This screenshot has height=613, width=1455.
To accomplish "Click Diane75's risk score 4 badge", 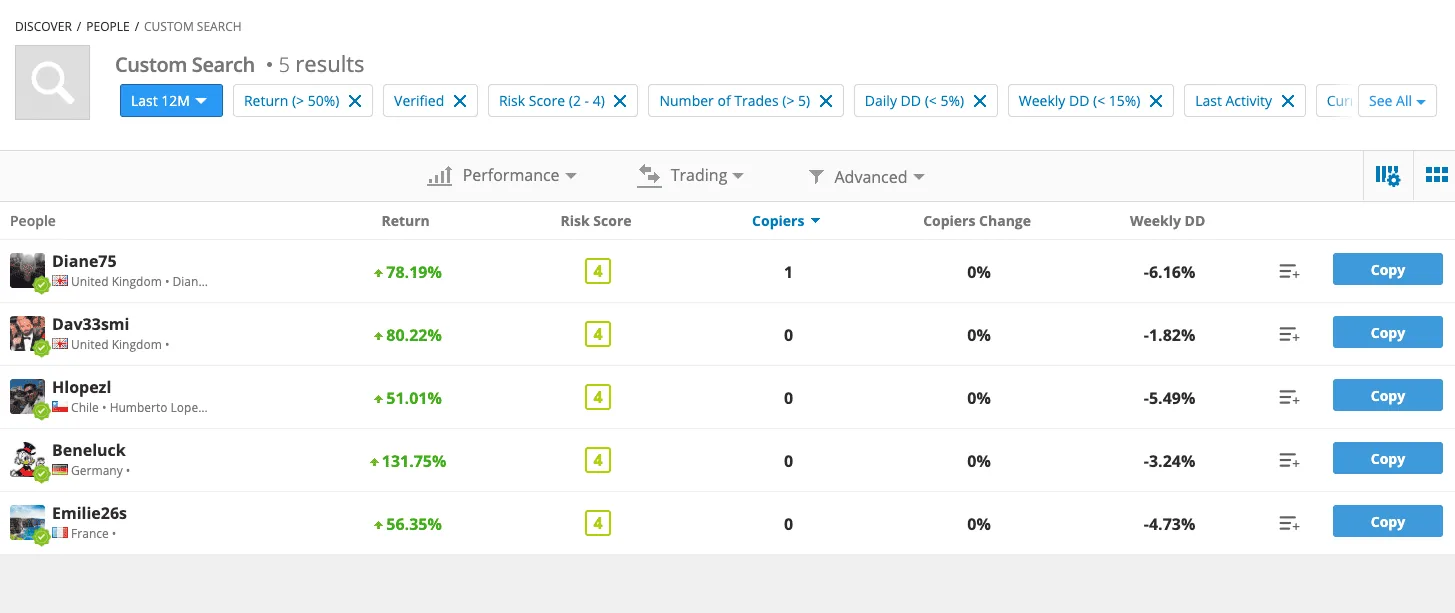I will click(x=598, y=271).
